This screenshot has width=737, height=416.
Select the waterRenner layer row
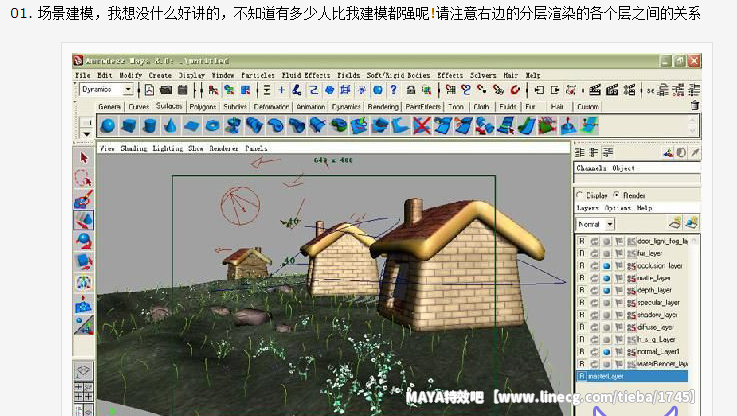click(632, 364)
